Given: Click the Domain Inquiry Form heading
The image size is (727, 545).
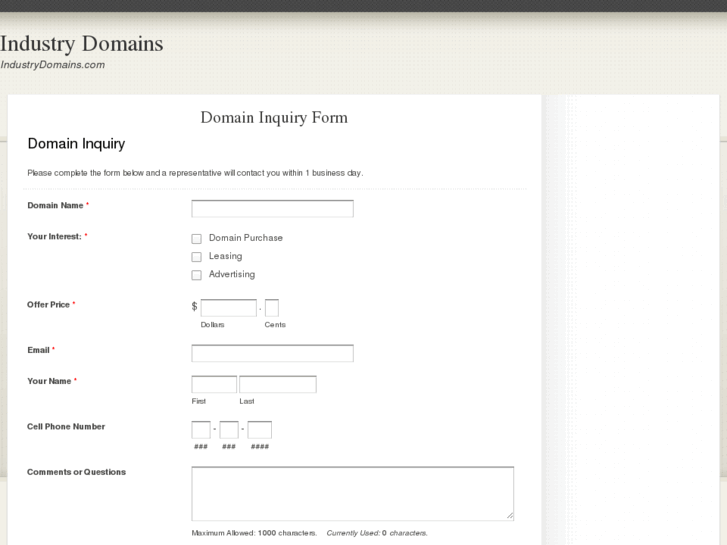Looking at the screenshot, I should coord(274,118).
